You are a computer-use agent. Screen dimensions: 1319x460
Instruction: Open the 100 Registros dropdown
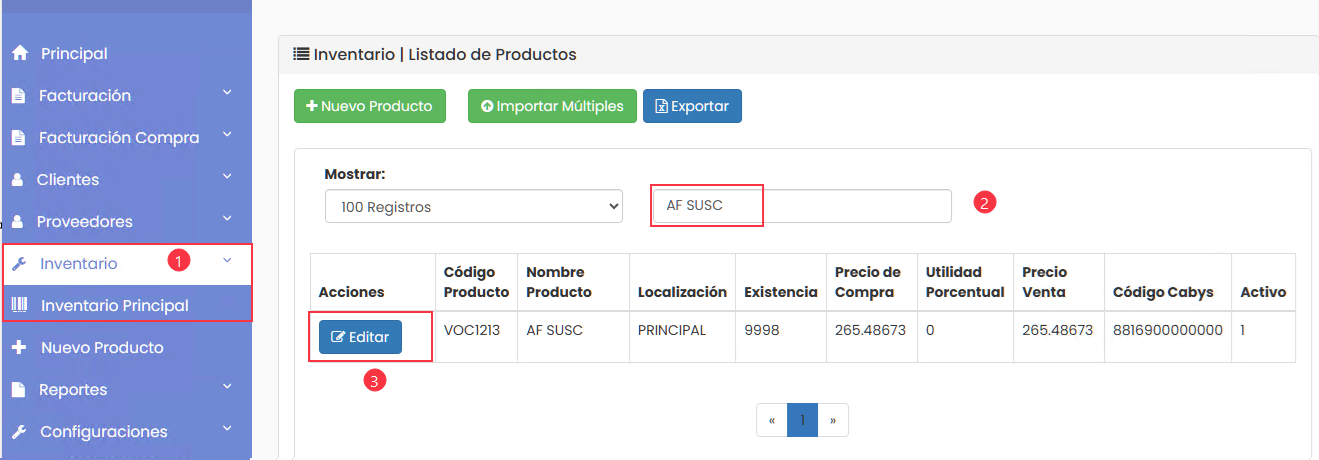coord(473,207)
